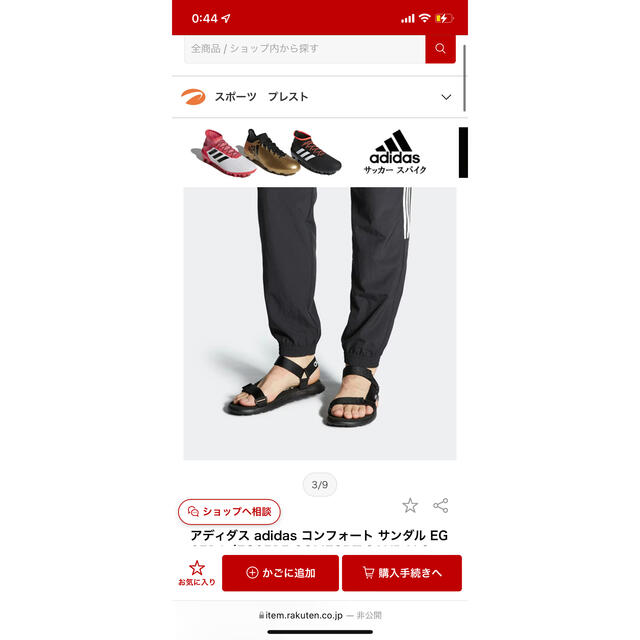The height and width of the screenshot is (640, 640).
Task: Click the 3/9 image counter
Action: 320,484
